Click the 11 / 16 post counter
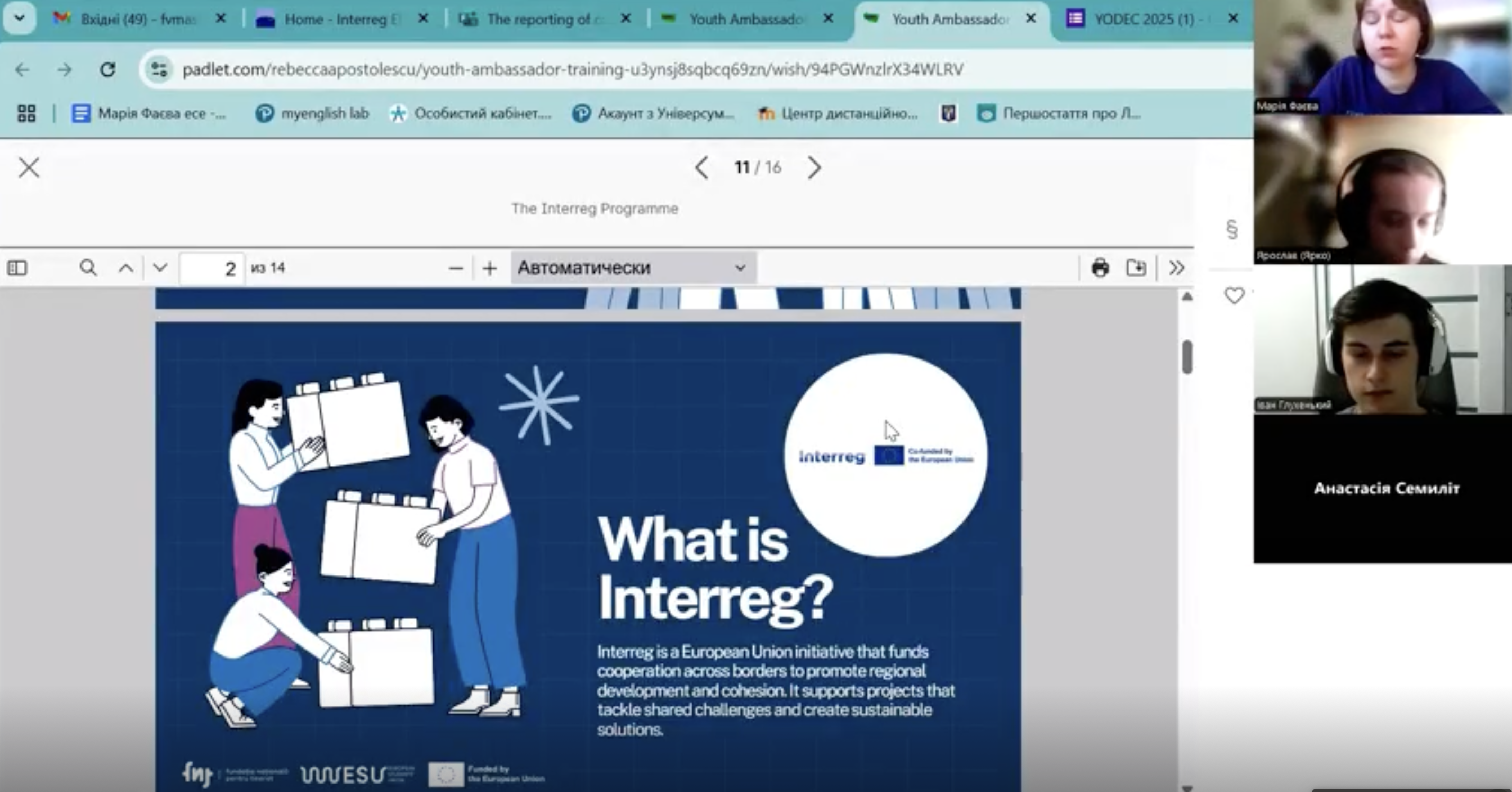This screenshot has width=1512, height=792. (758, 168)
